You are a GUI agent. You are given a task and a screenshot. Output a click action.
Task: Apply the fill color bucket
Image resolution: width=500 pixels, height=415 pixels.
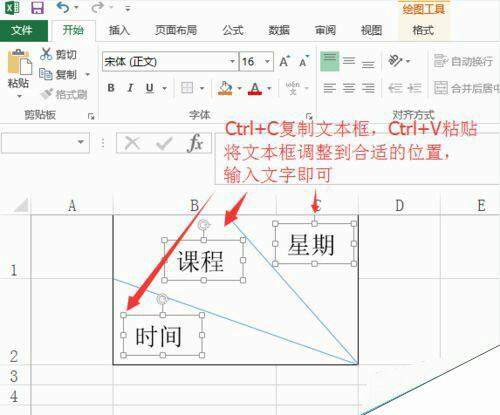(x=225, y=88)
